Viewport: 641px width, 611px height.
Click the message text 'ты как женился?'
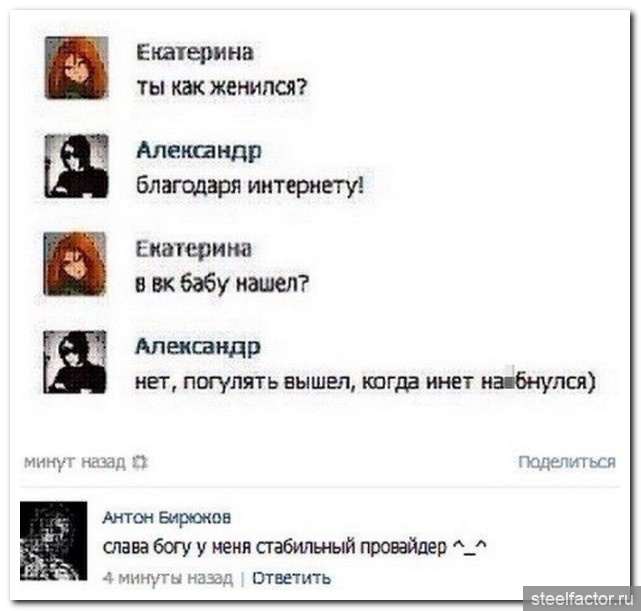(222, 87)
